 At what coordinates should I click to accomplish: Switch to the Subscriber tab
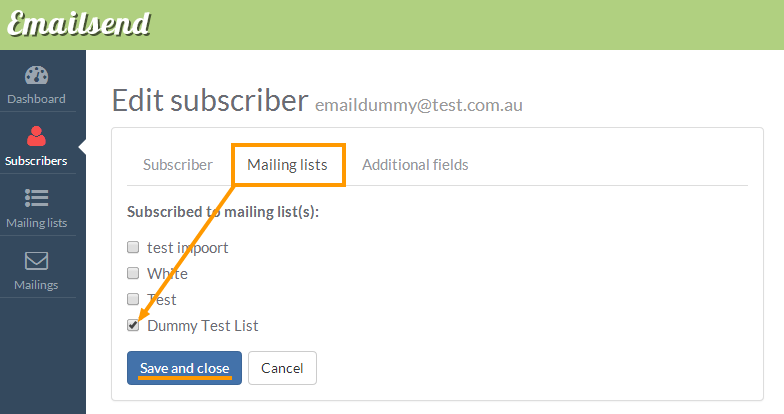(178, 164)
